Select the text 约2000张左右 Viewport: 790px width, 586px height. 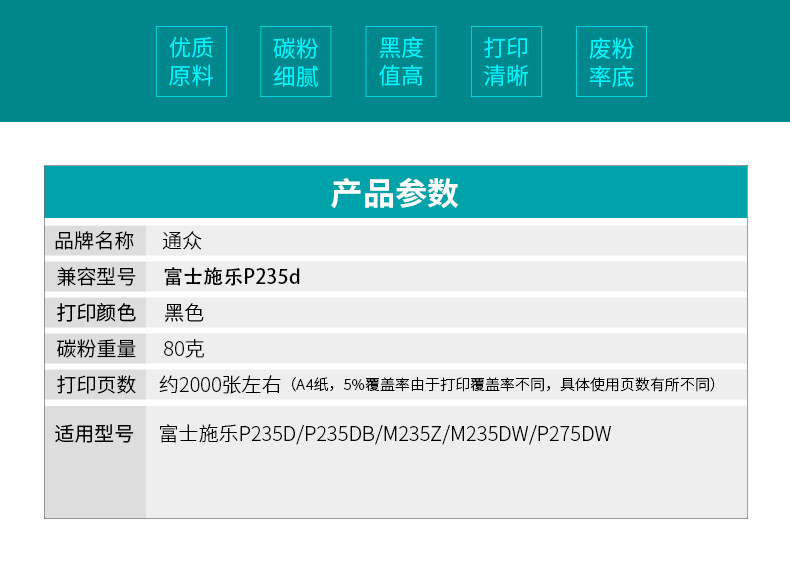click(220, 385)
